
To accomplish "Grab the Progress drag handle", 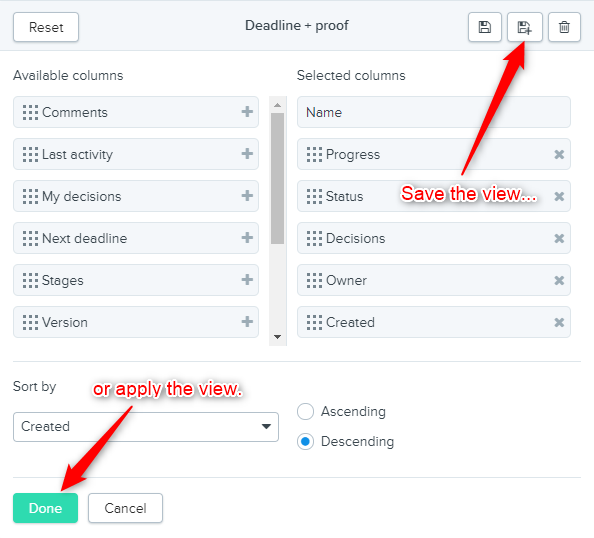I will click(x=314, y=155).
